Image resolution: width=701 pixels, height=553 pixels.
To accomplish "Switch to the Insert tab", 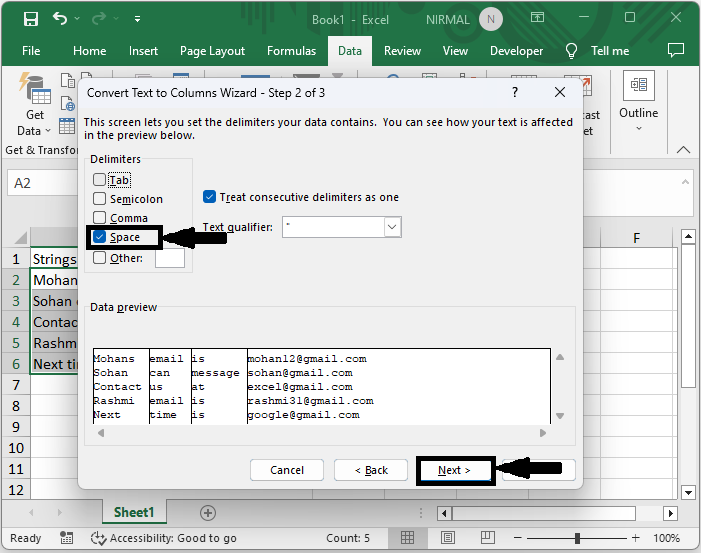I will point(143,51).
